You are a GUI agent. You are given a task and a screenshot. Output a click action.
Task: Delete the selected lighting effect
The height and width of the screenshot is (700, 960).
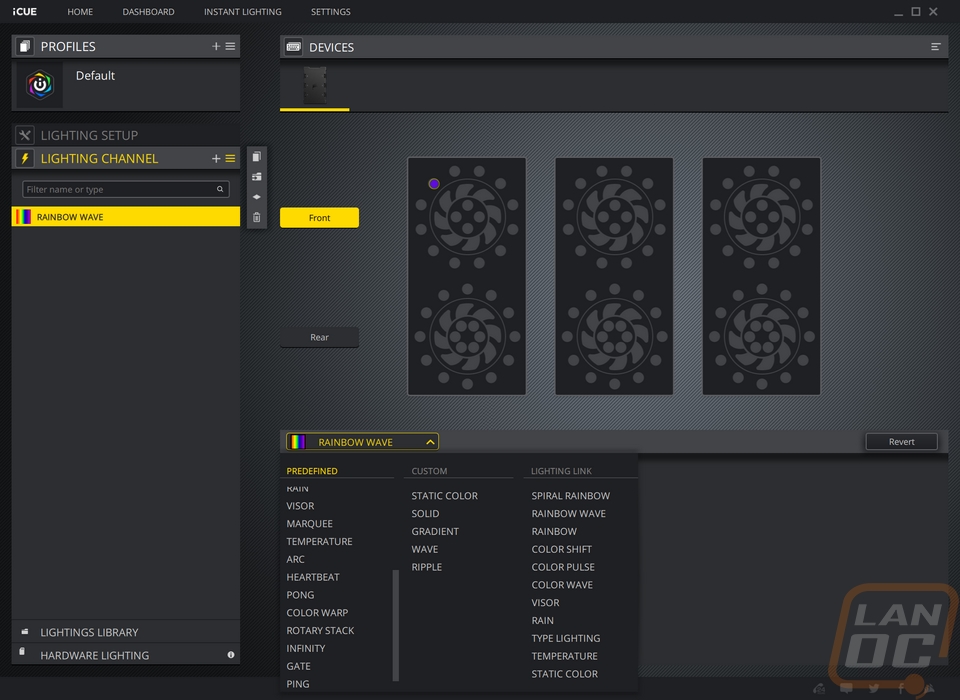(x=257, y=217)
